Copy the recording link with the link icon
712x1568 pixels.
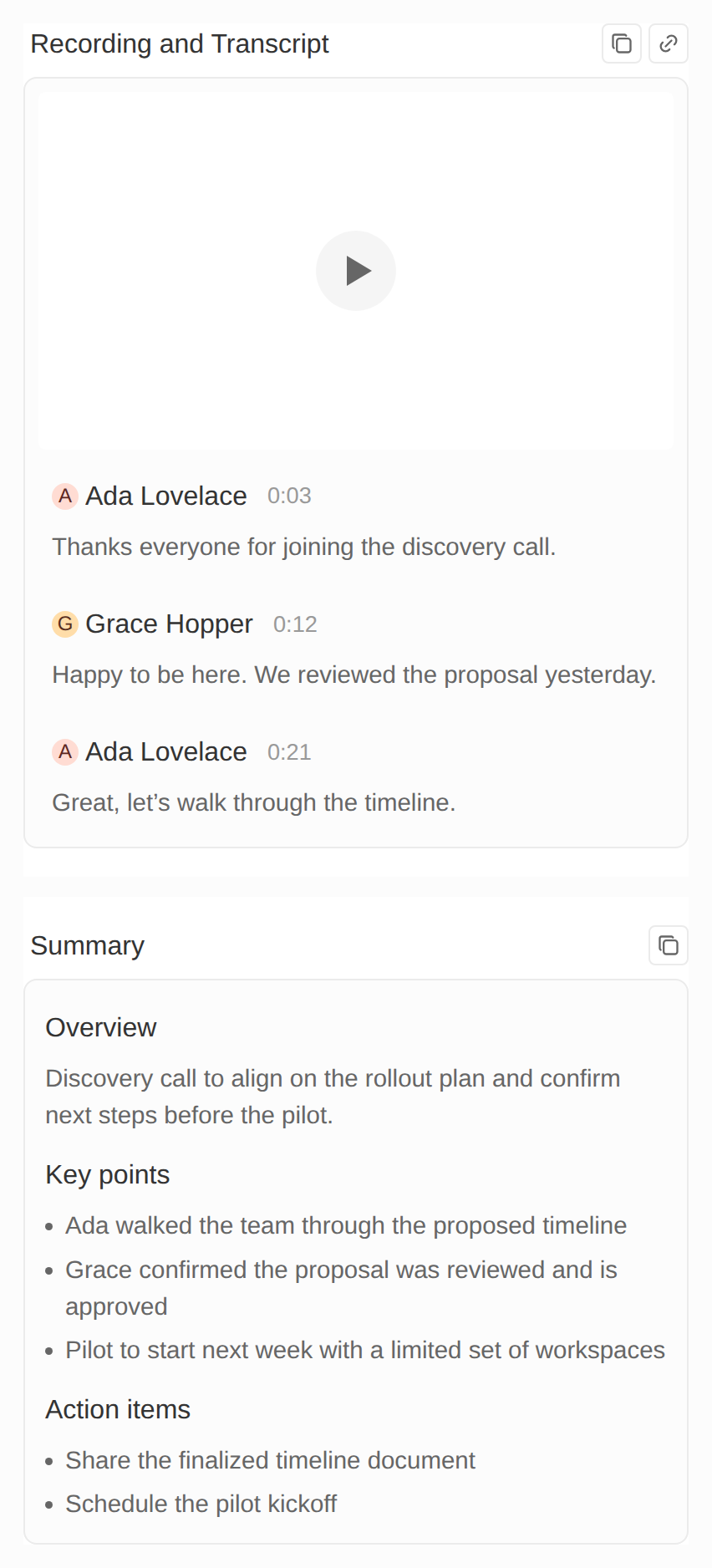coord(669,43)
